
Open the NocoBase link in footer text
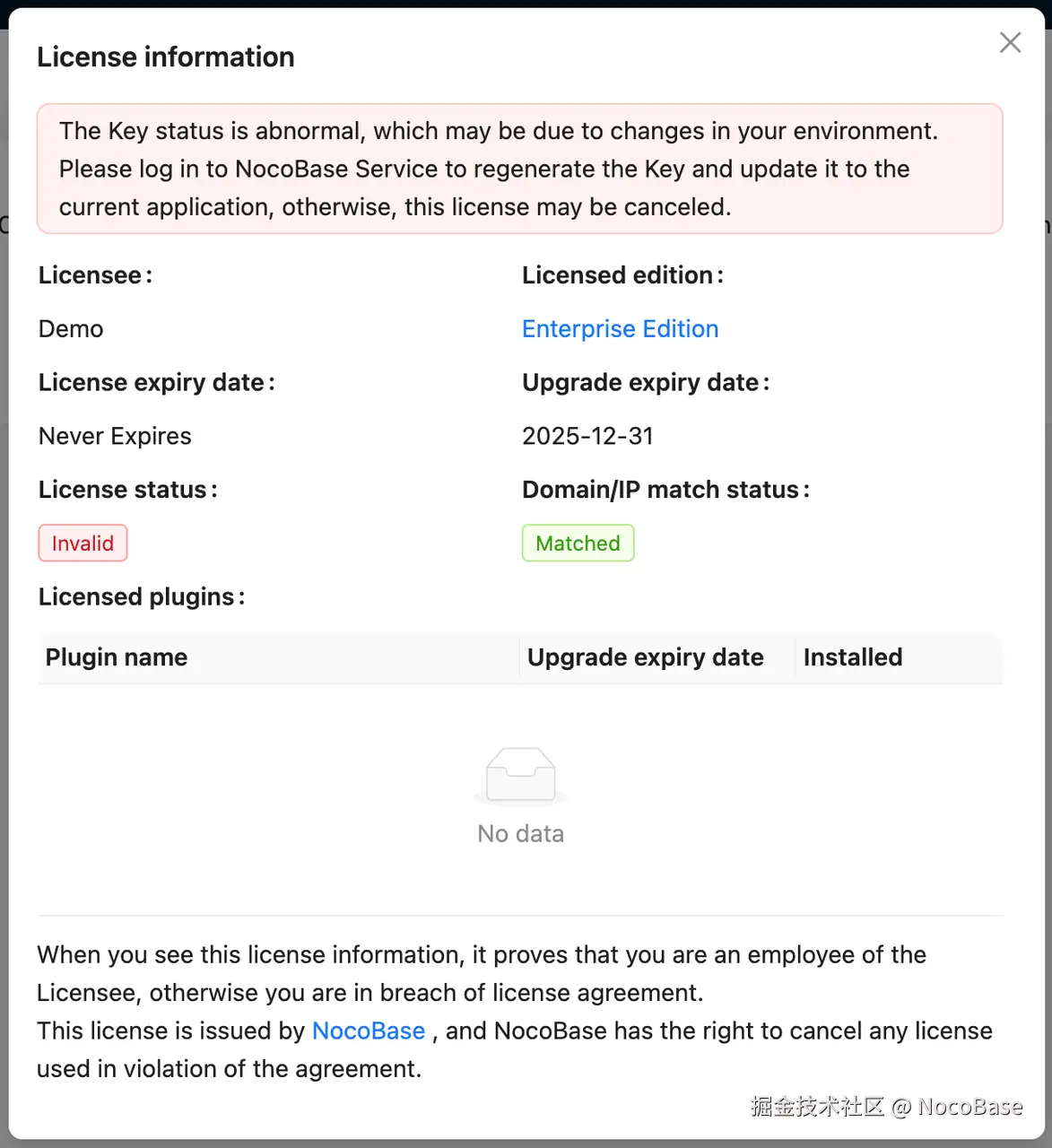pyautogui.click(x=368, y=1031)
